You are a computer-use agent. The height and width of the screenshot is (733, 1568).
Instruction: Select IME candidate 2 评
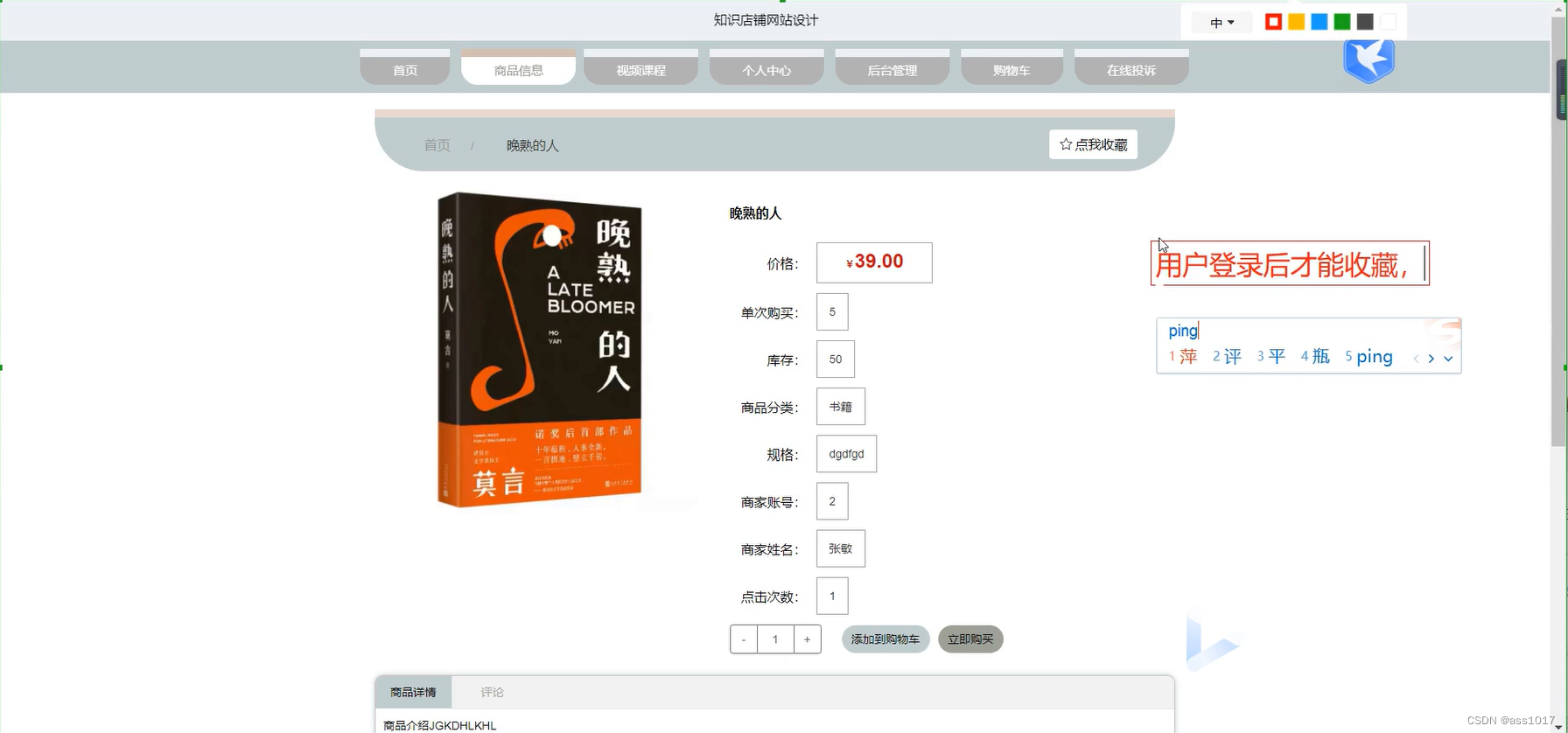coord(1227,357)
